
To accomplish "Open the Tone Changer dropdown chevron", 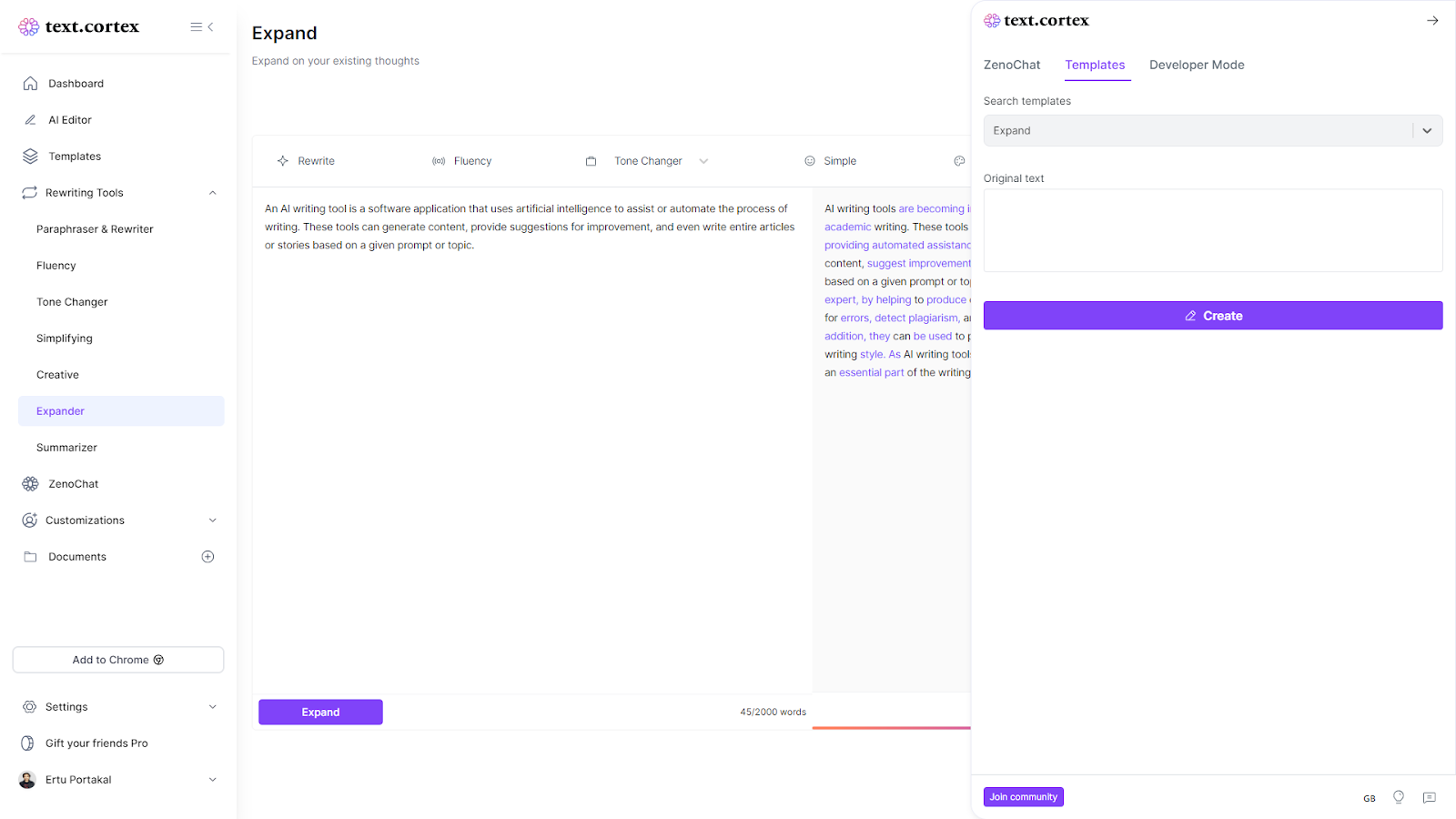I will (703, 161).
